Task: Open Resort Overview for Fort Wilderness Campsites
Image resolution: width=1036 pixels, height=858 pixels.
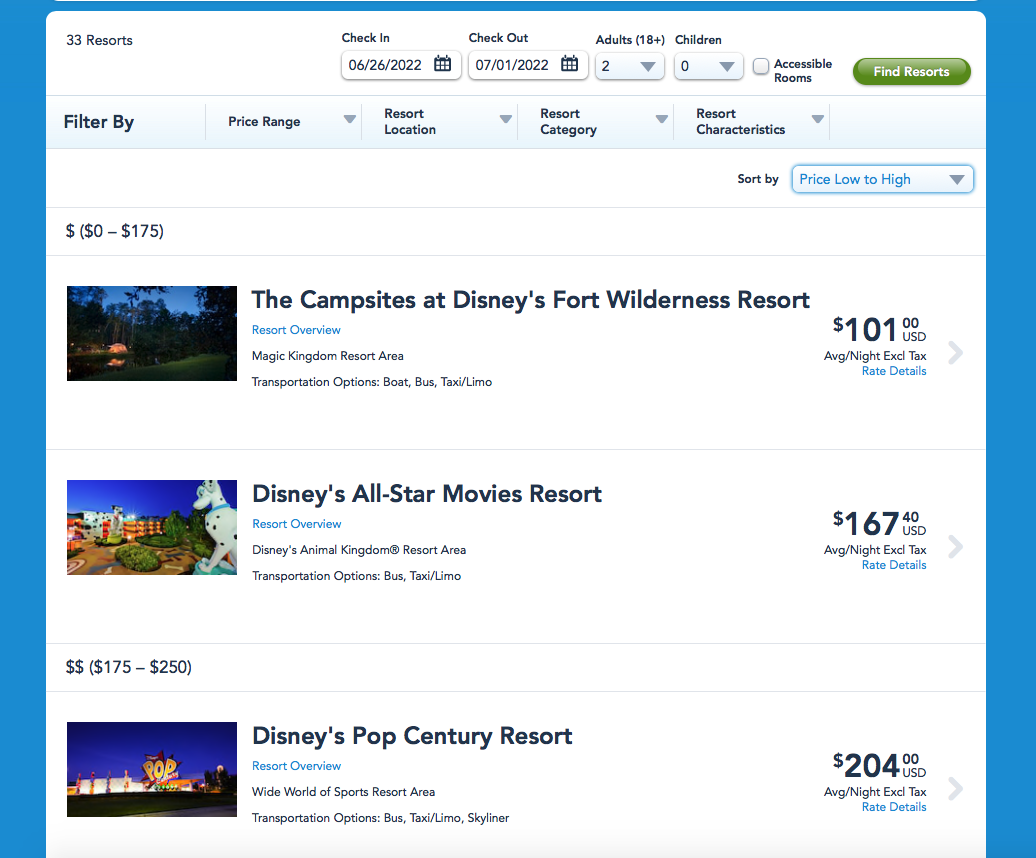Action: (x=296, y=330)
